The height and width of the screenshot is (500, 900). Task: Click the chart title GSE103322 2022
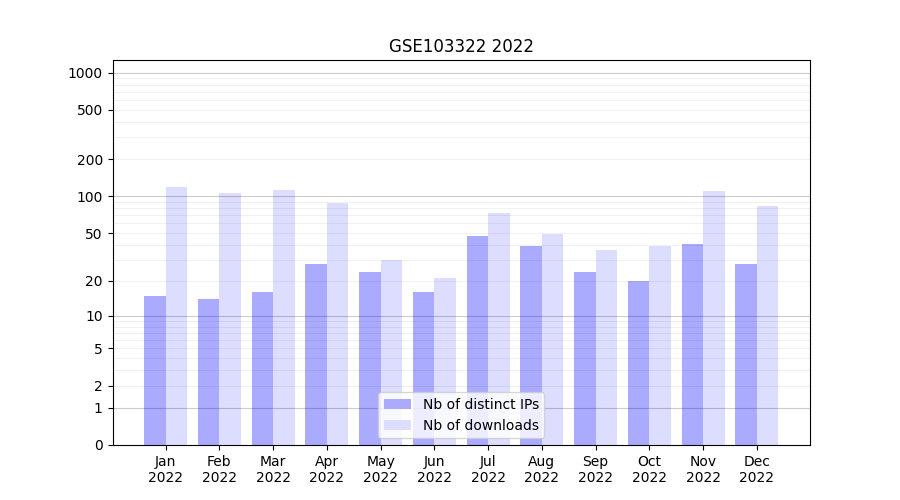[461, 47]
